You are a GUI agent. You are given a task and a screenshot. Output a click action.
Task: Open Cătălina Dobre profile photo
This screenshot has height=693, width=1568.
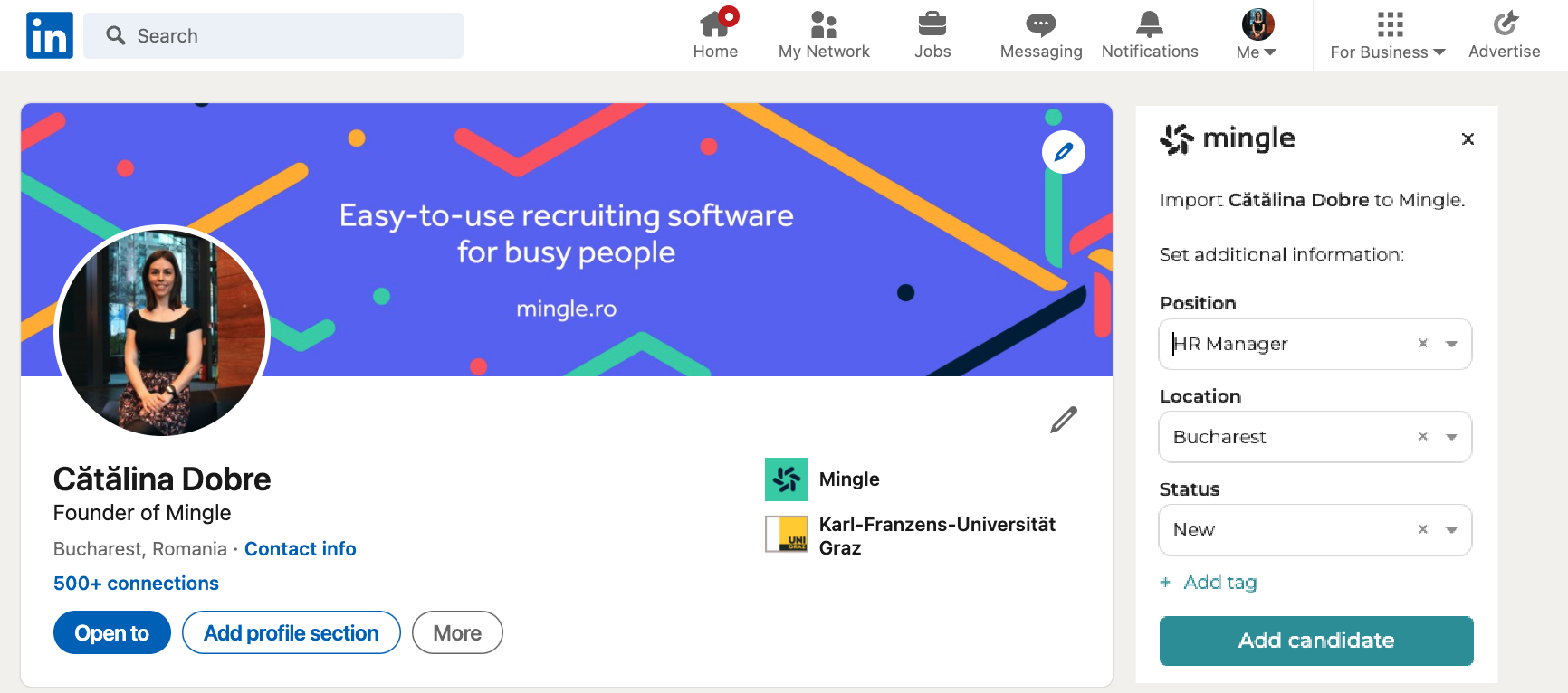163,331
